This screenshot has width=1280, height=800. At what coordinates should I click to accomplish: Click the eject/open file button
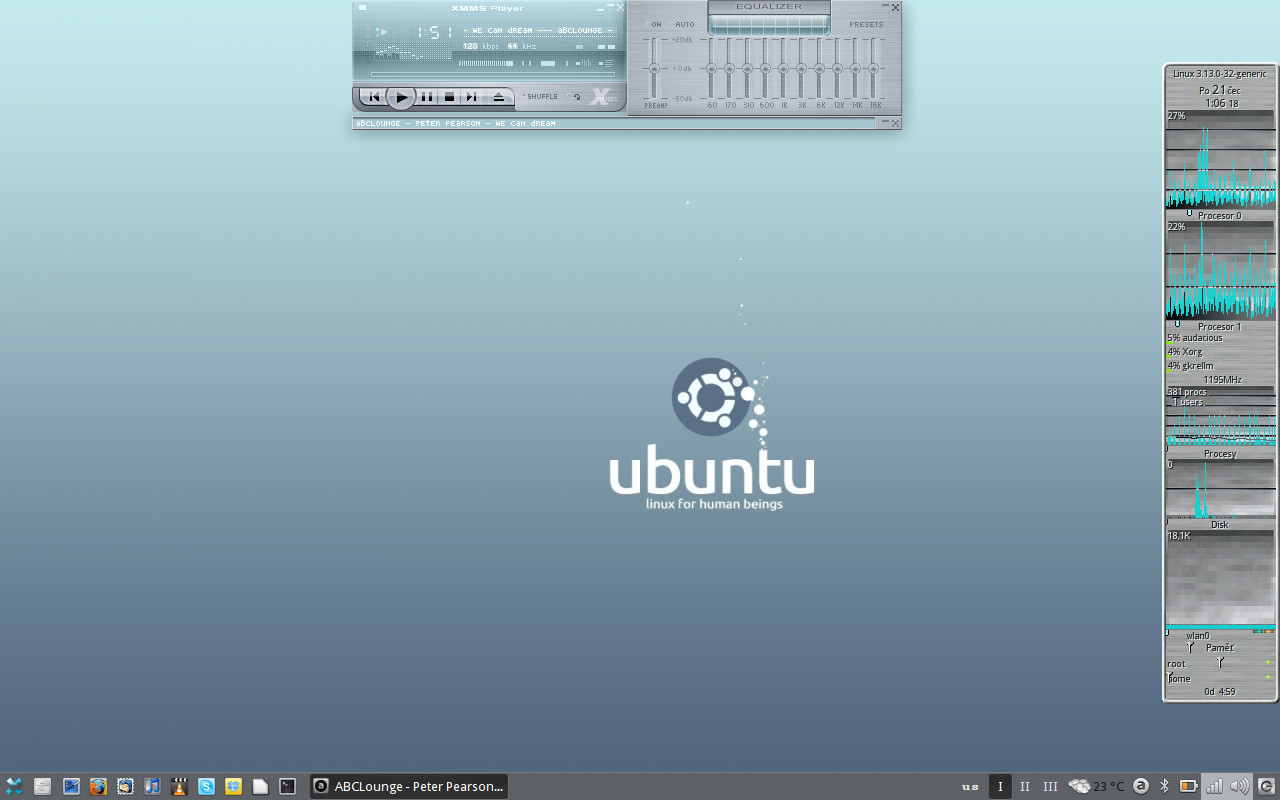[499, 97]
